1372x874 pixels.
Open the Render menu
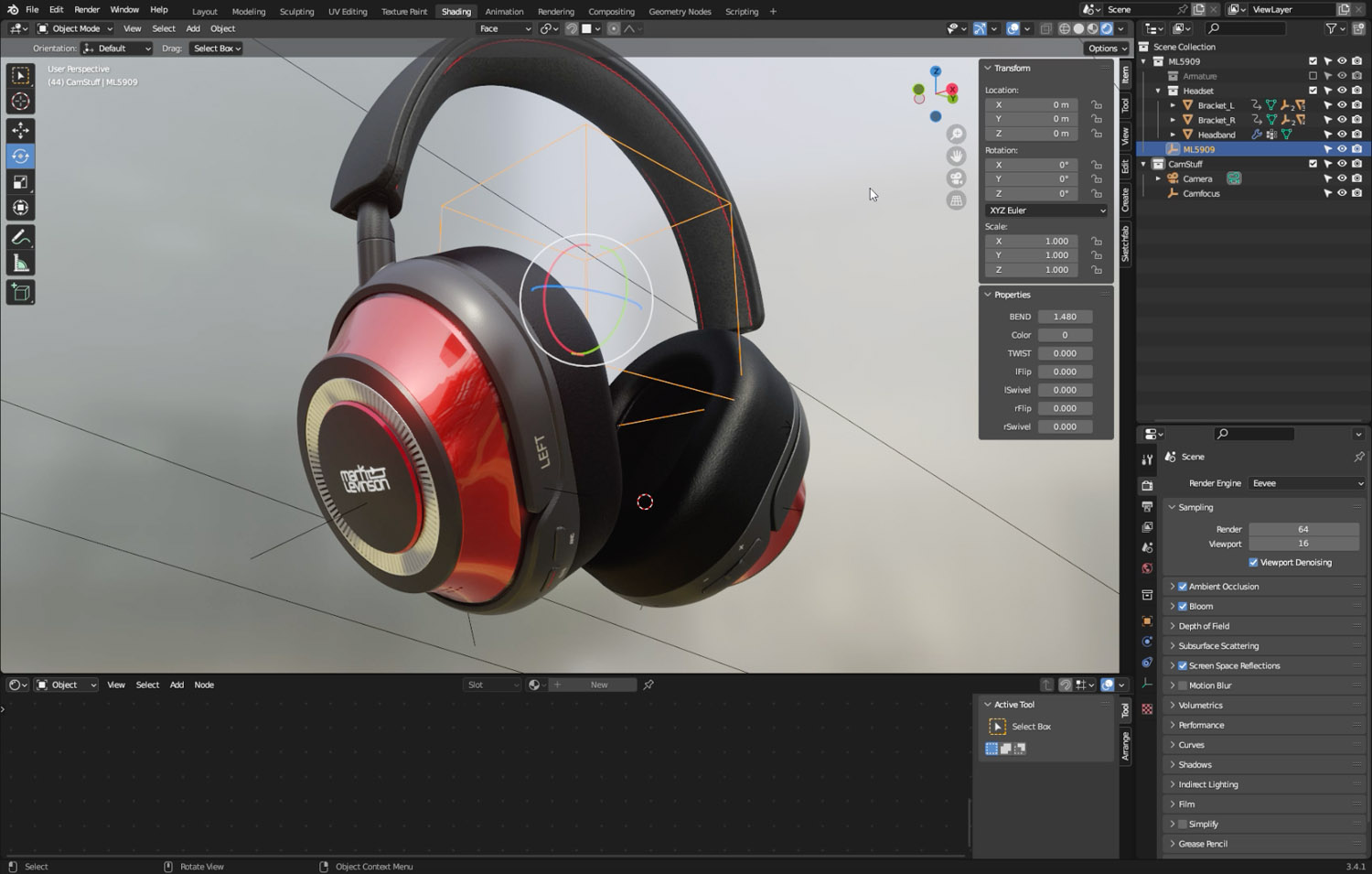coord(87,10)
